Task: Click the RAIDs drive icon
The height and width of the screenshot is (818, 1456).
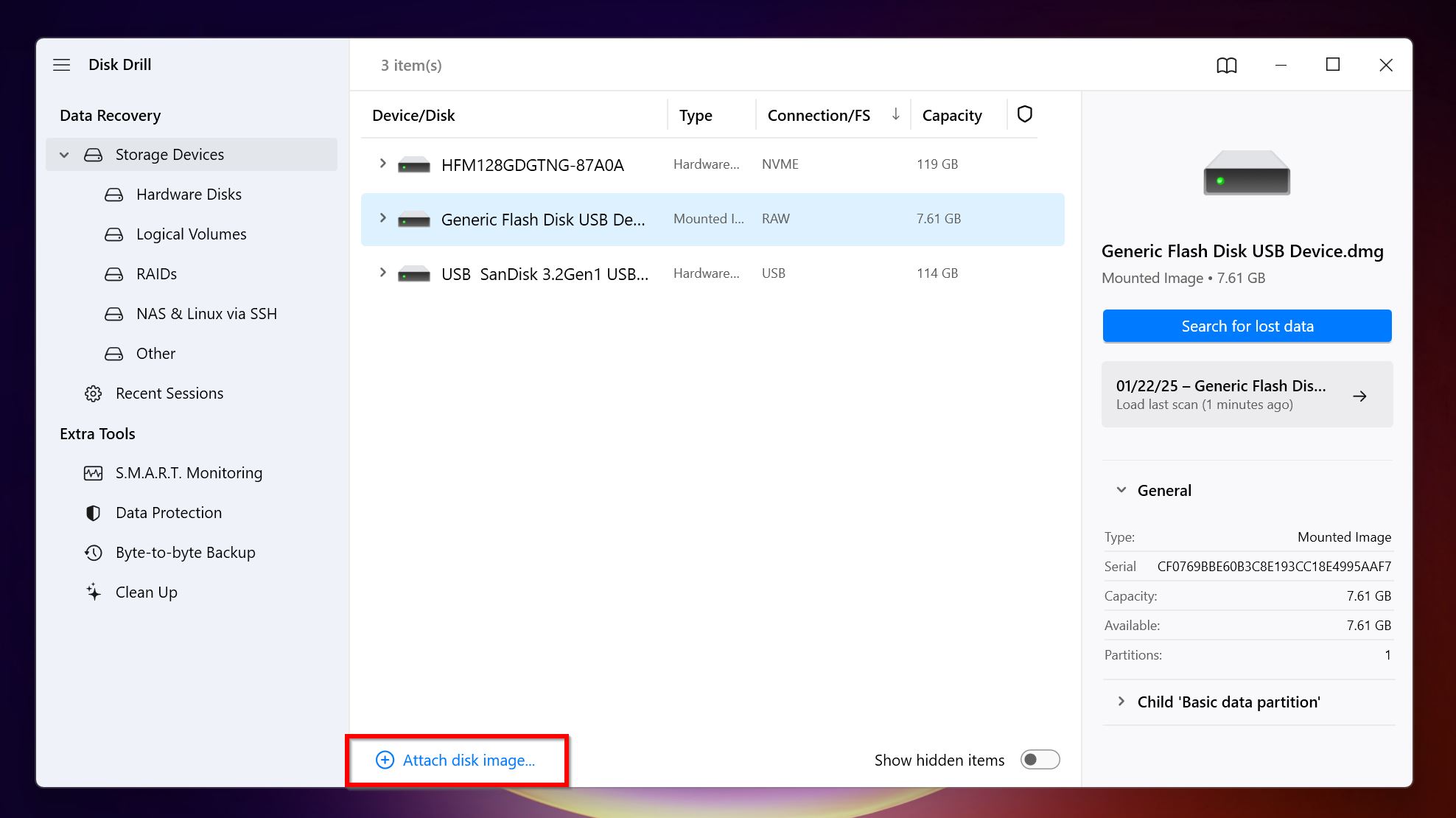Action: (x=114, y=274)
